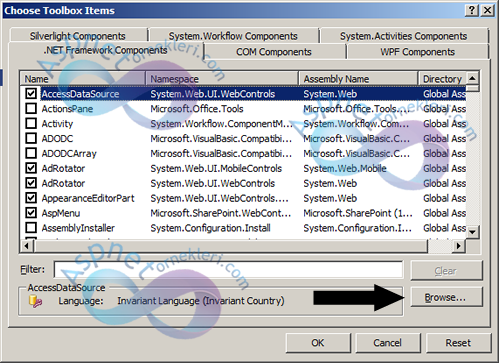The width and height of the screenshot is (499, 363).
Task: Sort by Assembly Name column header
Action: coord(358,79)
